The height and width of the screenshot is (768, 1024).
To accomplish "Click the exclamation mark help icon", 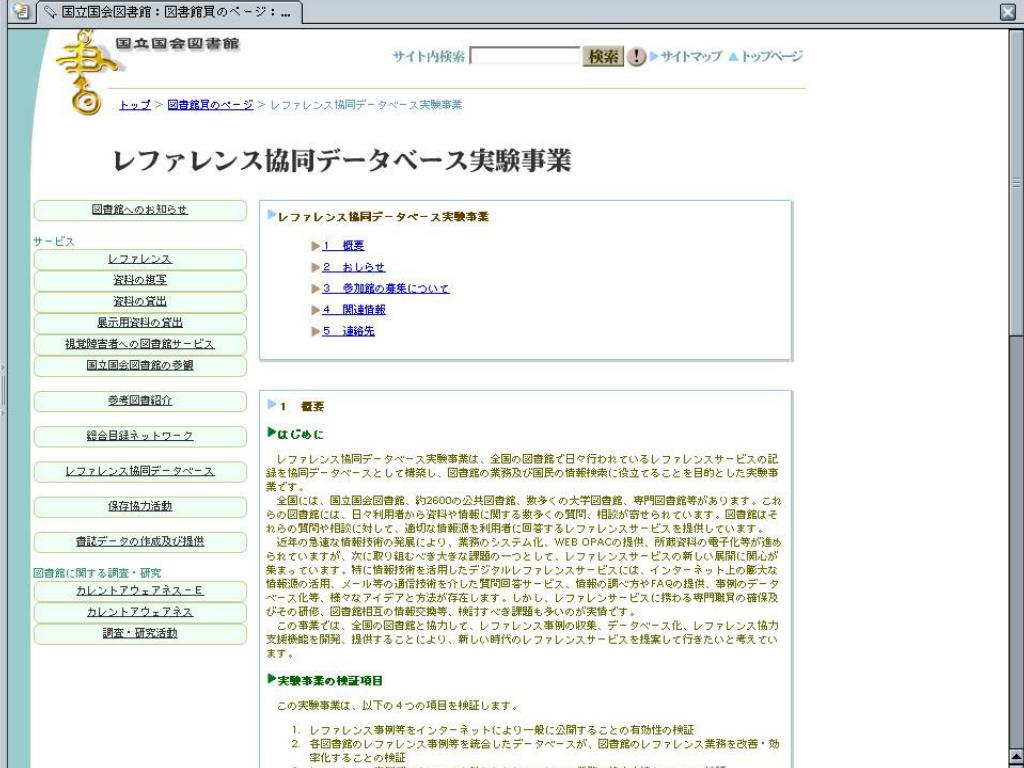I will 636,57.
